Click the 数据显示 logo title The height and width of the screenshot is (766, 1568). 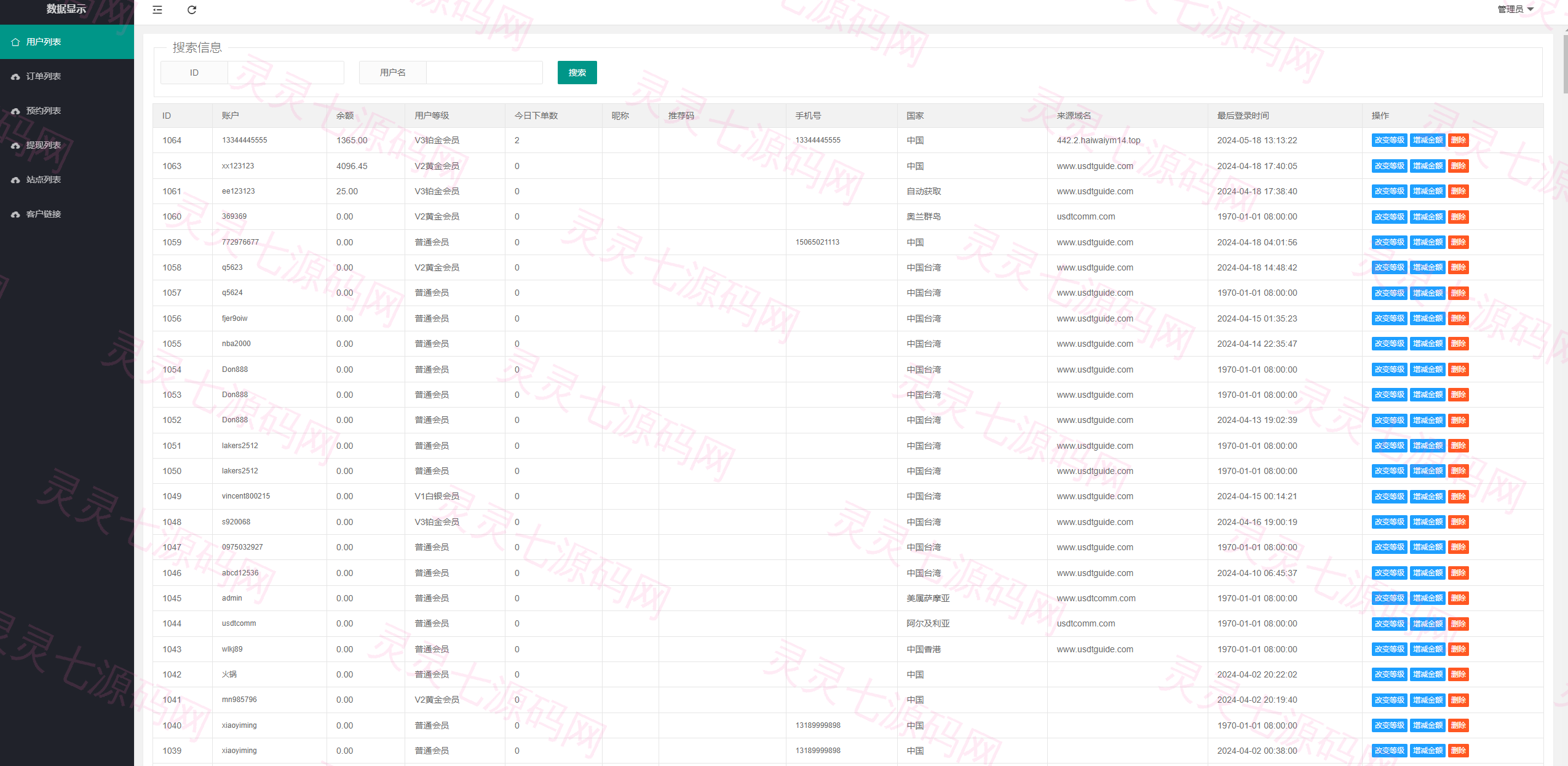[66, 9]
